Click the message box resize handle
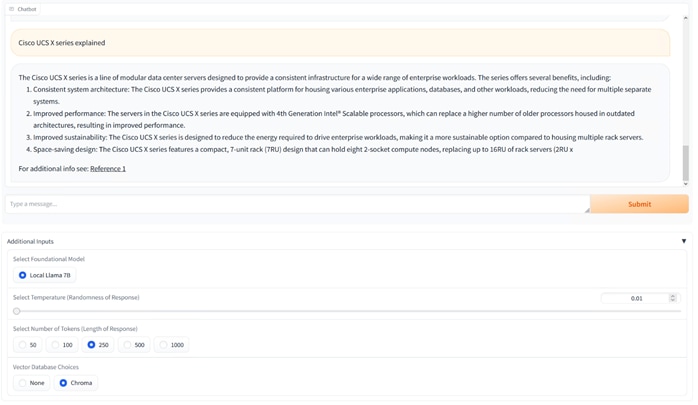This screenshot has height=405, width=698. 587,210
